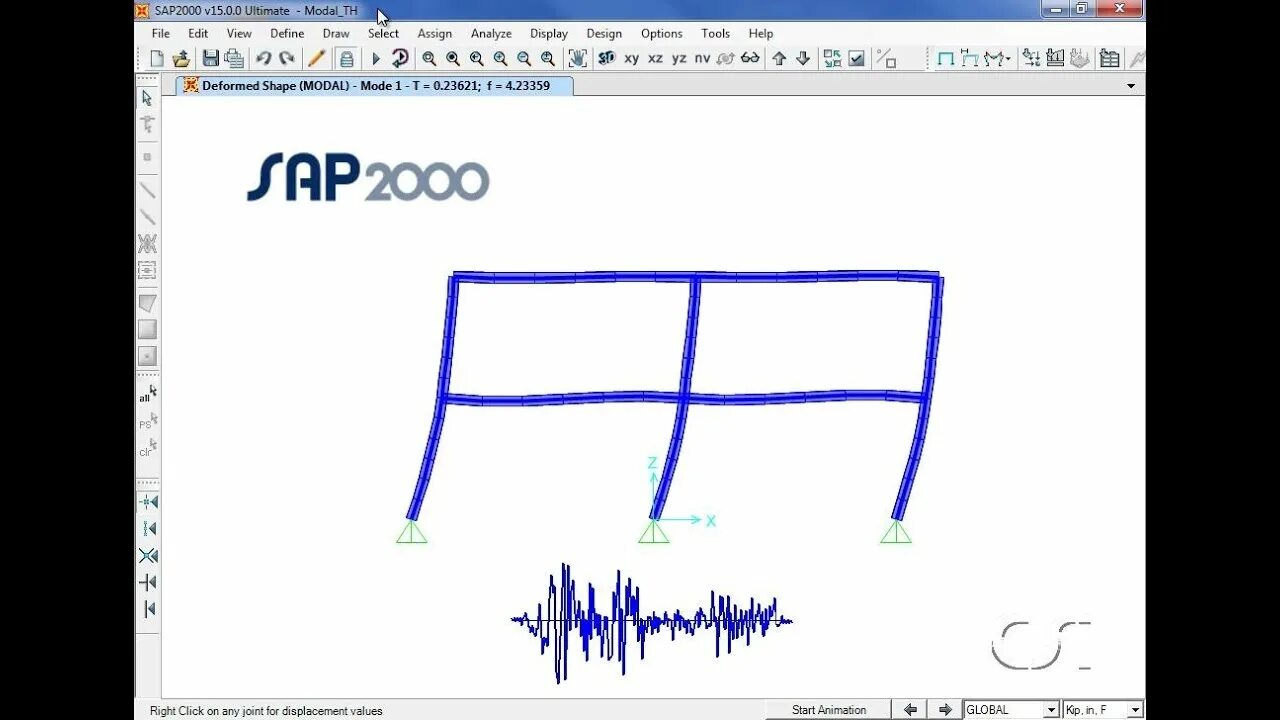Open the Display menu
1280x720 pixels.
click(x=549, y=33)
